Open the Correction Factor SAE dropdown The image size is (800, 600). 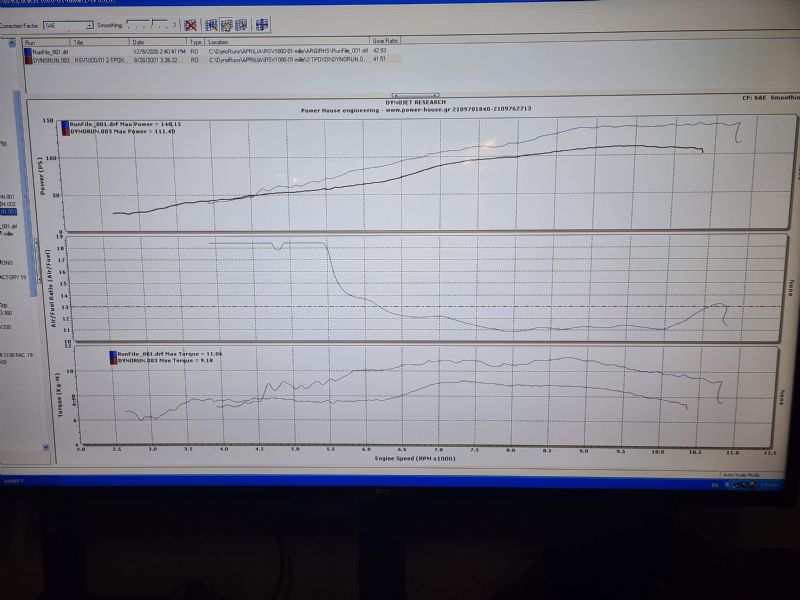(89, 24)
